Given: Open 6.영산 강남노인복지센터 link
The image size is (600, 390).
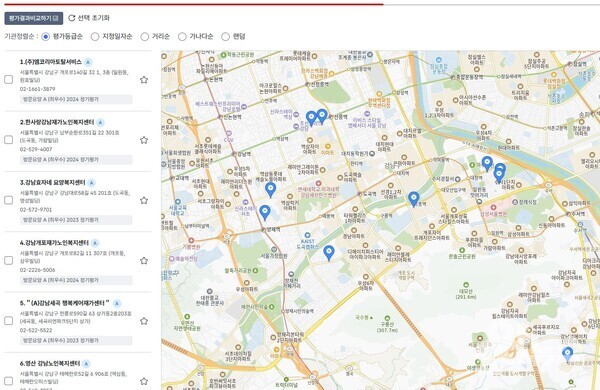Looking at the screenshot, I should click(x=50, y=364).
